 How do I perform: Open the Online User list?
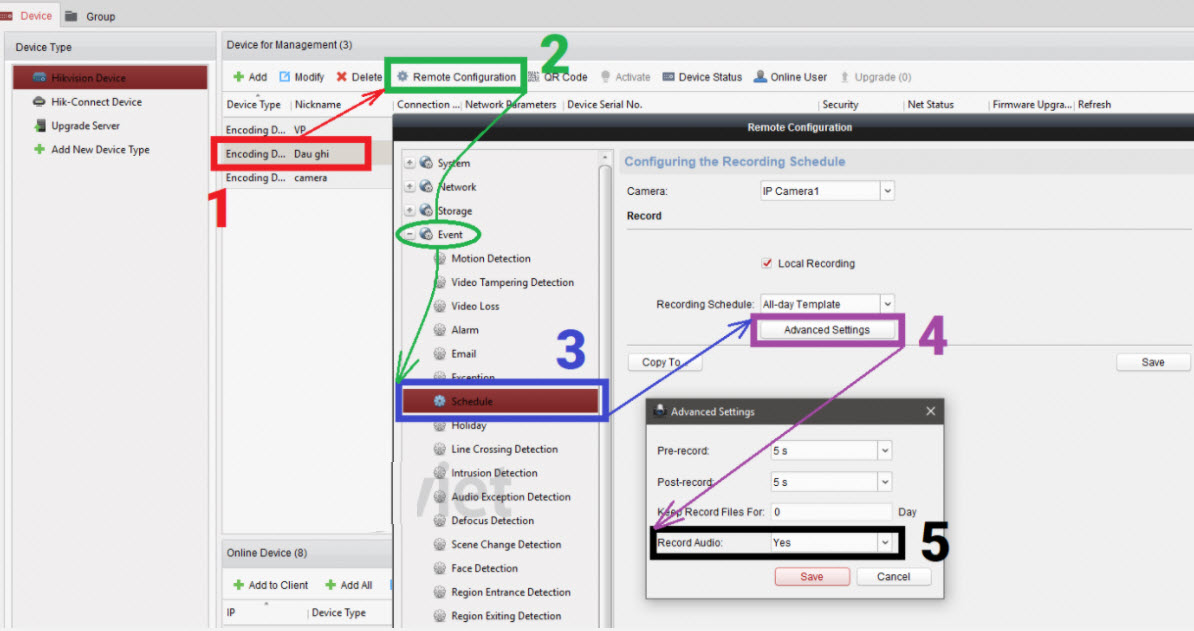(790, 77)
